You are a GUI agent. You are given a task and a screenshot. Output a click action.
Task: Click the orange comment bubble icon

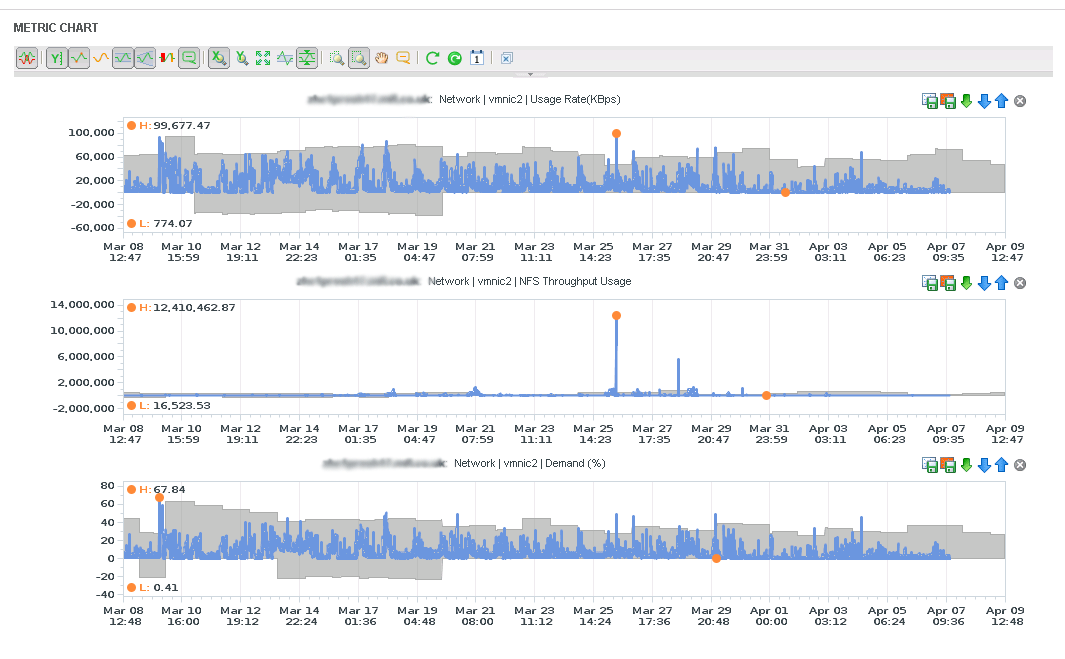coord(403,59)
